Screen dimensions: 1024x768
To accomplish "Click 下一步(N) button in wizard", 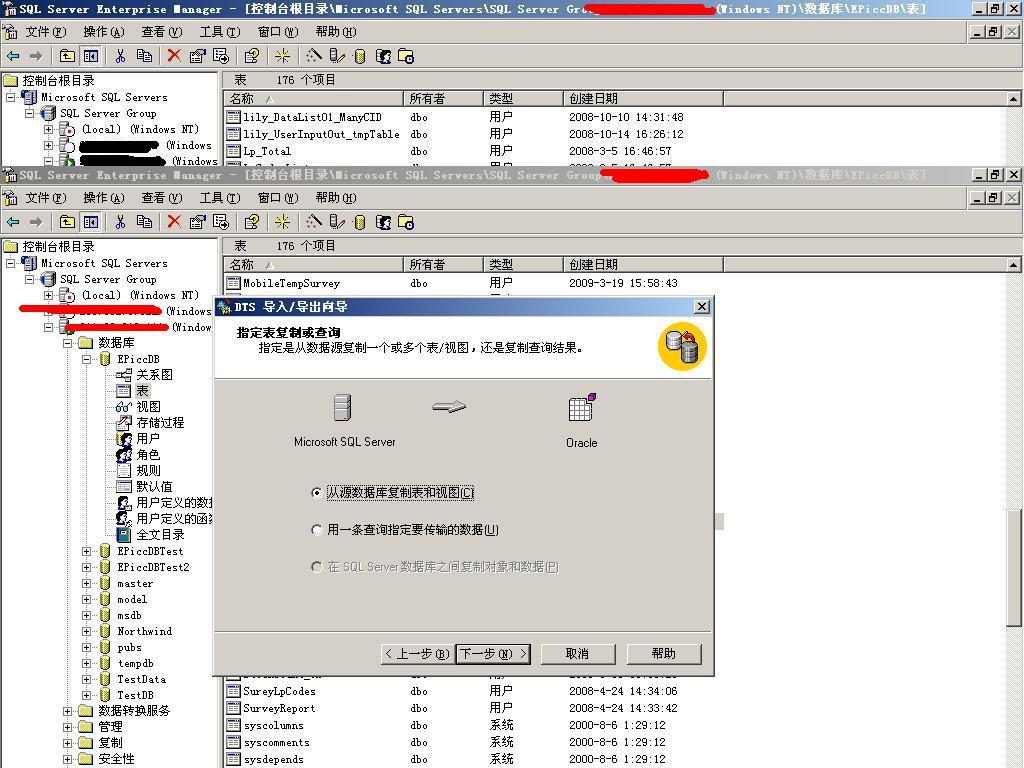I will coord(493,654).
